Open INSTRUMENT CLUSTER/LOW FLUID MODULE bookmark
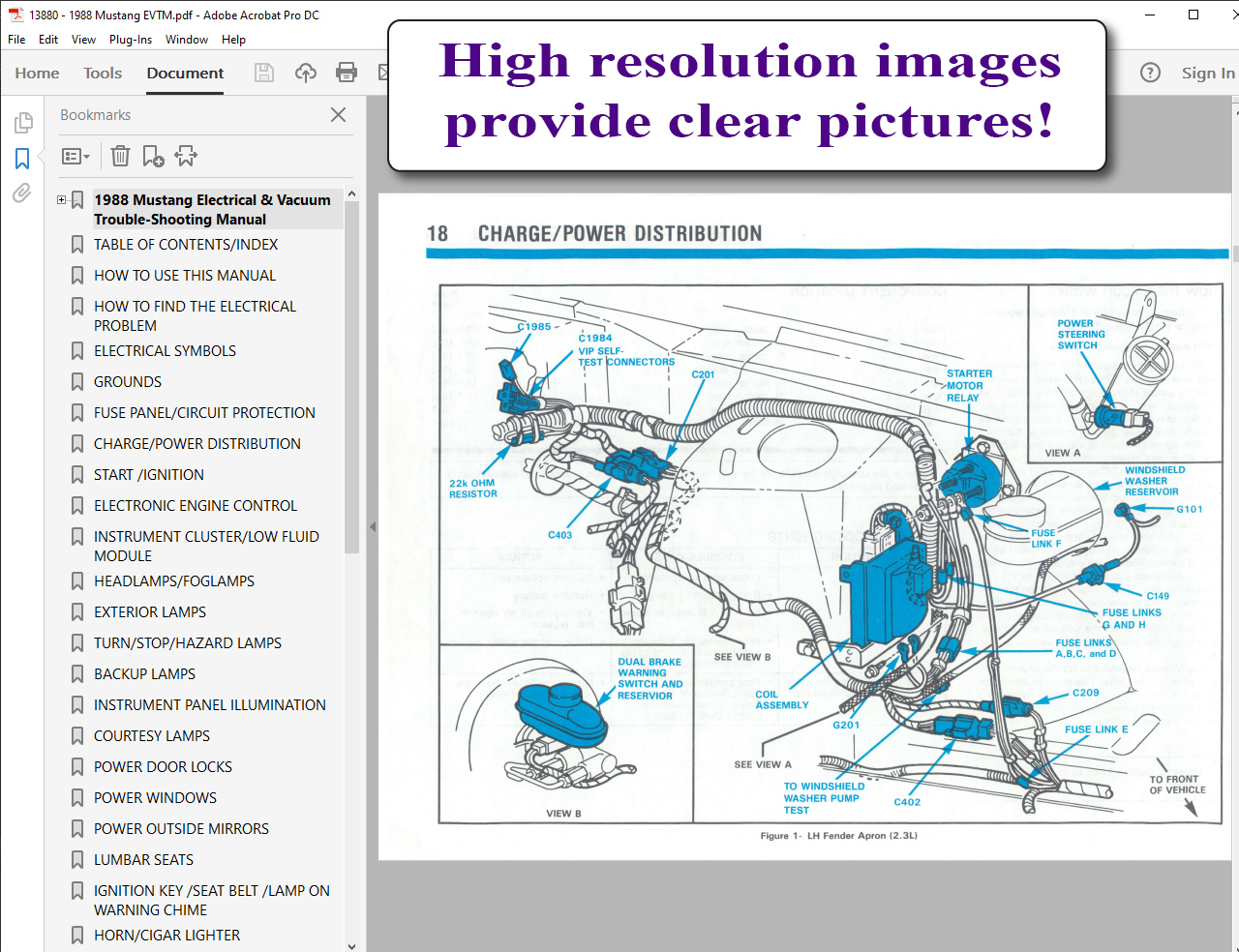The image size is (1239, 952). tap(206, 547)
